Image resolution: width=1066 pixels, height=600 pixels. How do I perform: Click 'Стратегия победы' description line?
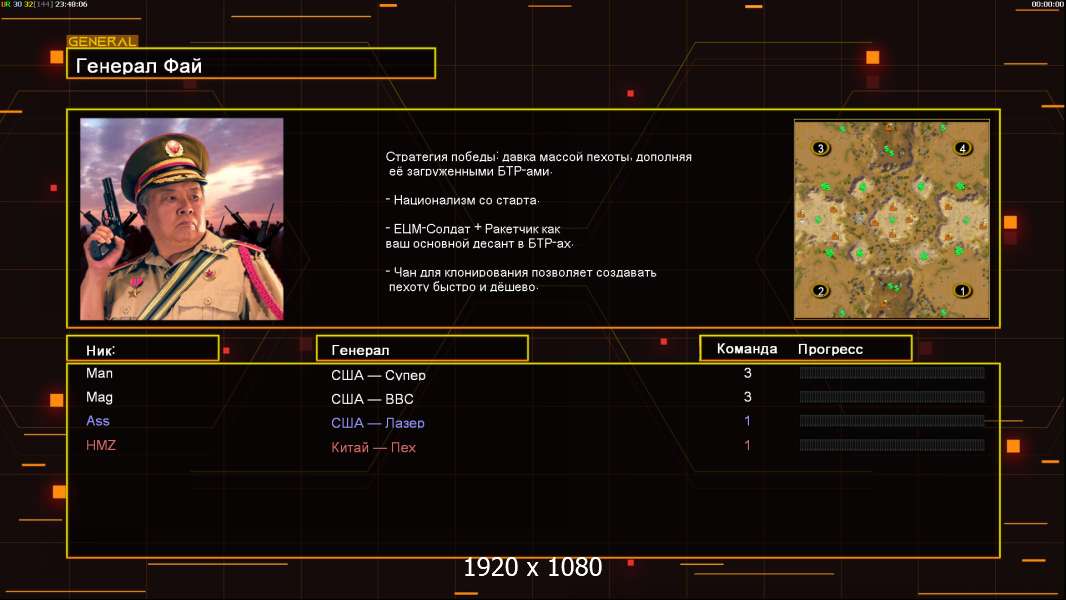538,164
